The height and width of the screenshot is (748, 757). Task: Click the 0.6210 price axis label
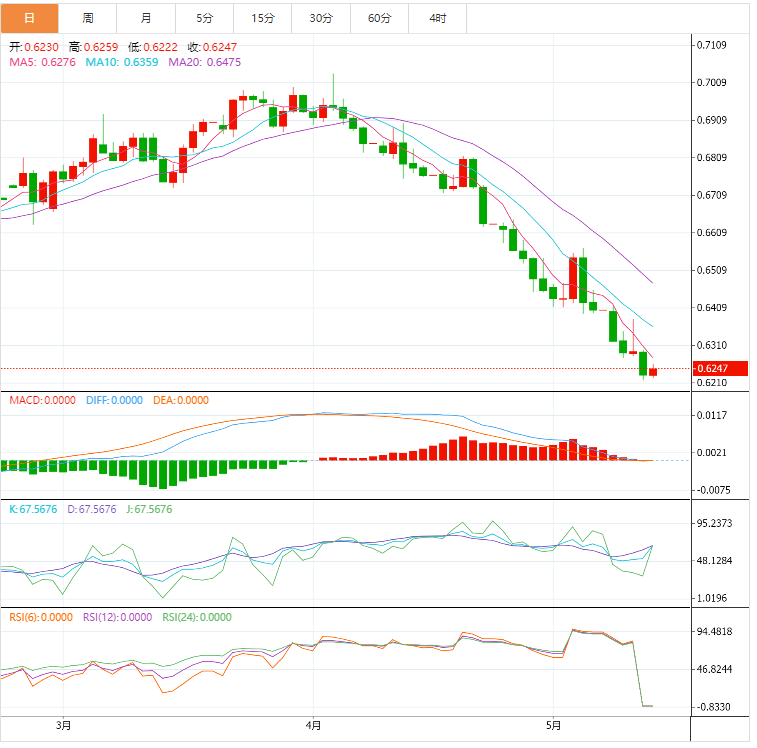[712, 383]
